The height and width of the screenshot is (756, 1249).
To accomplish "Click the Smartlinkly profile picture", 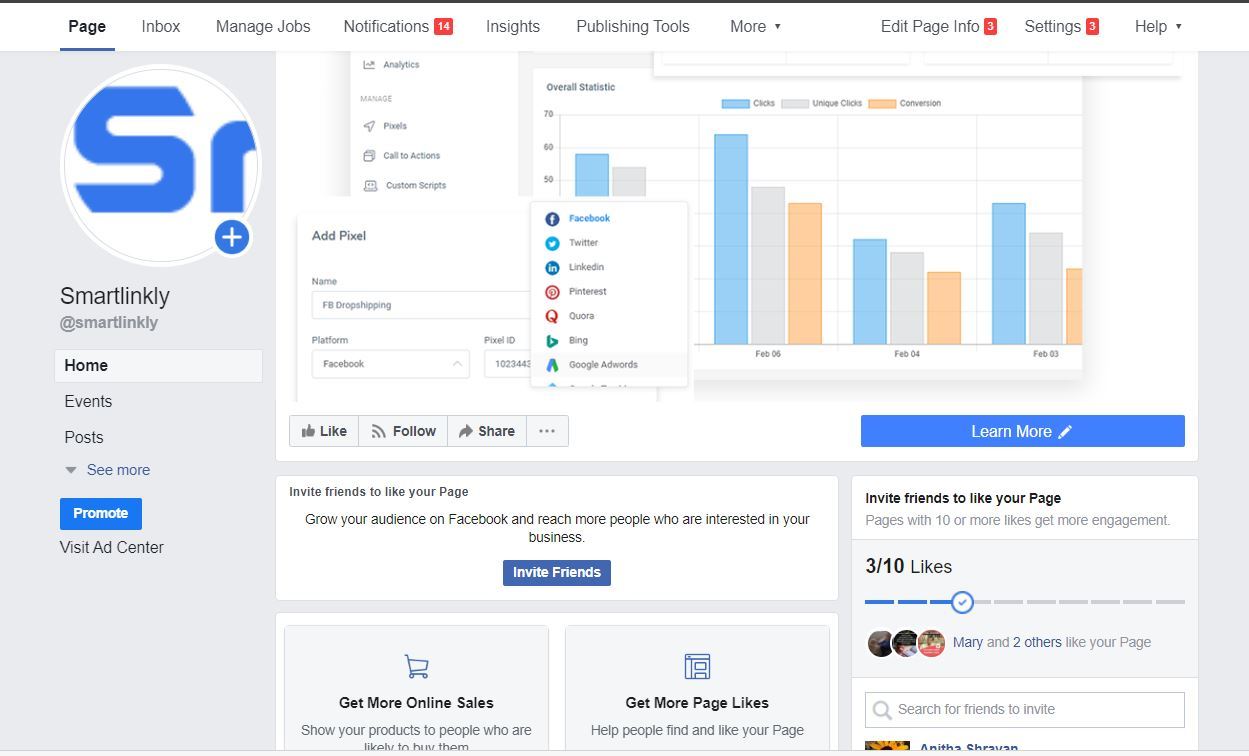I will pyautogui.click(x=161, y=165).
